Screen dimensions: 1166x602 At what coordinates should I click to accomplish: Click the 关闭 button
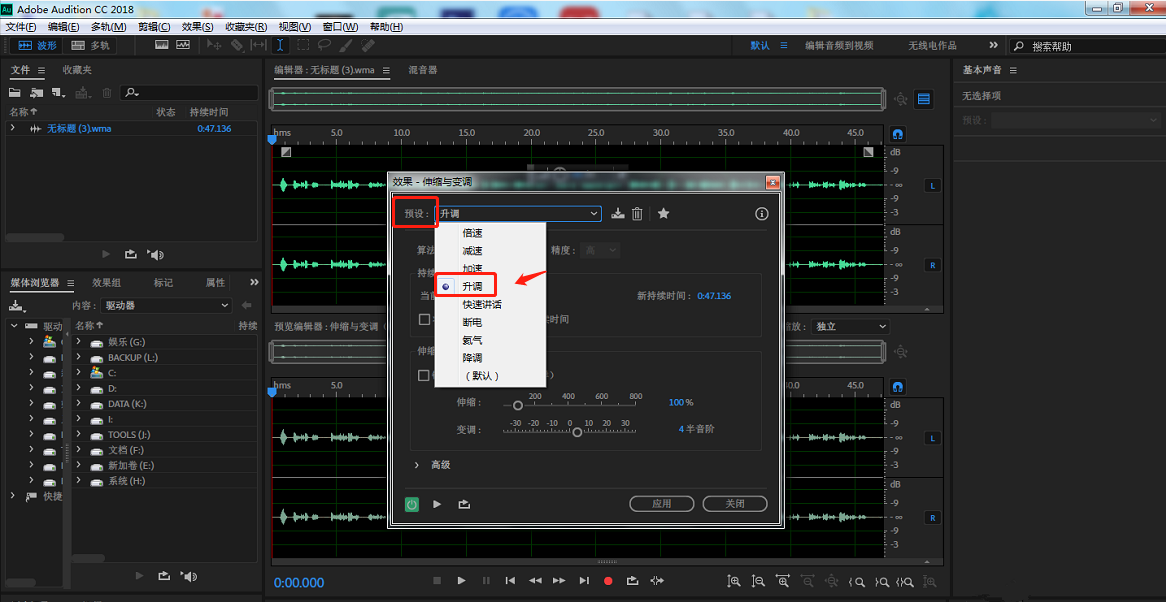[x=735, y=503]
